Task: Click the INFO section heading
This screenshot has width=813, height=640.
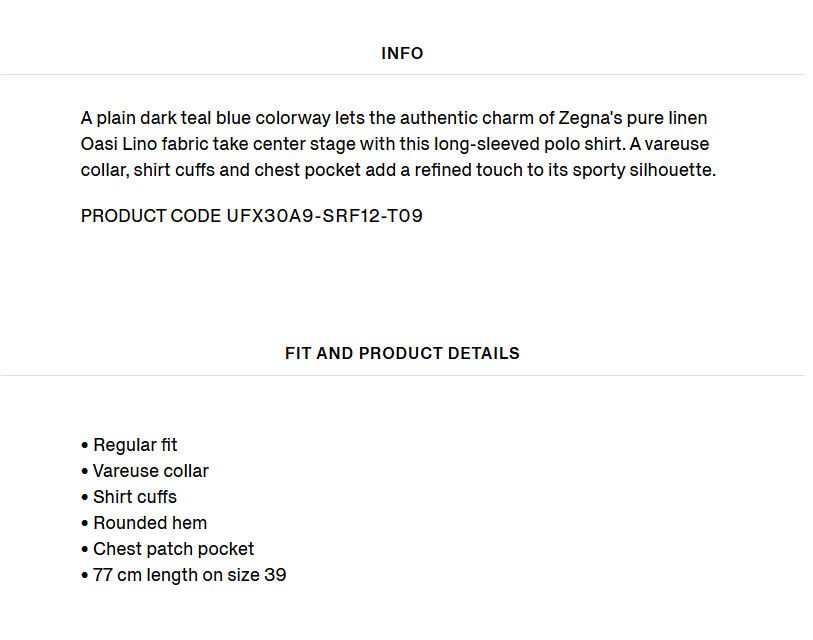Action: [402, 53]
